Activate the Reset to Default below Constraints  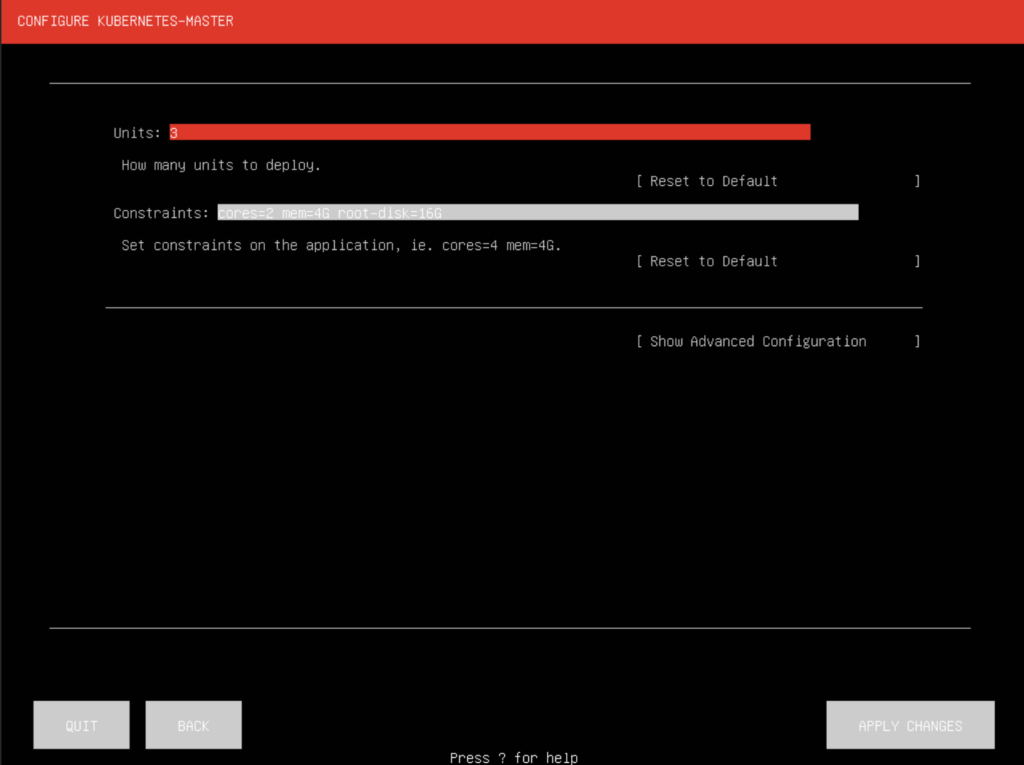pos(709,261)
